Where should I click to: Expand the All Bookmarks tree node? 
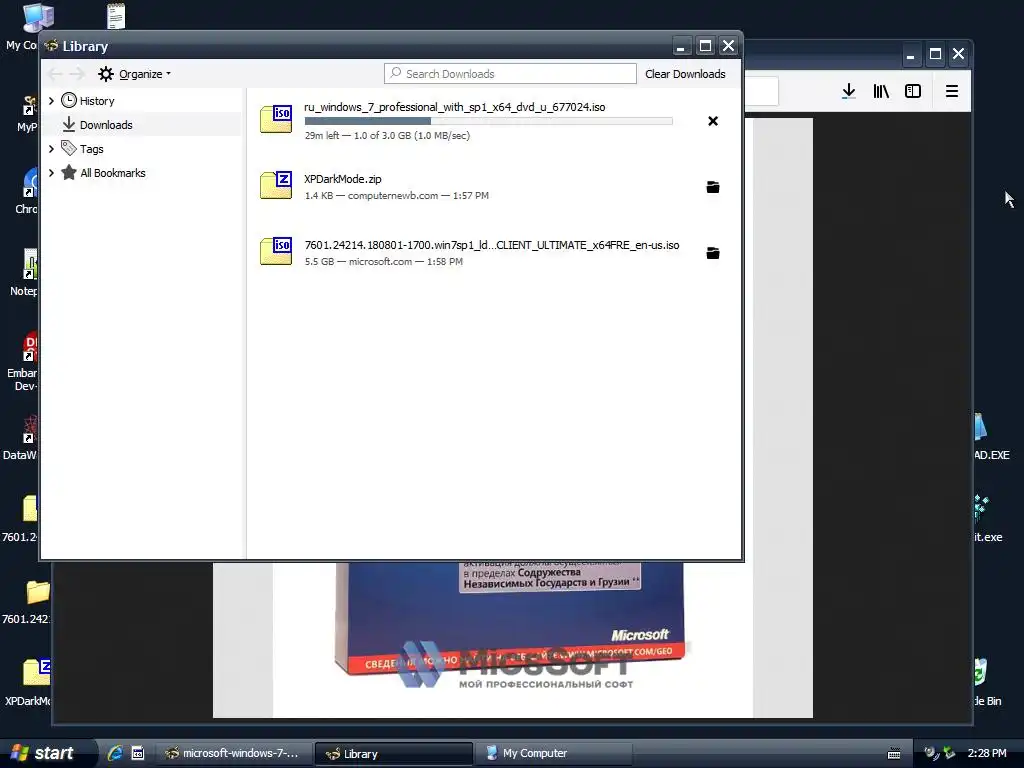pyautogui.click(x=51, y=173)
